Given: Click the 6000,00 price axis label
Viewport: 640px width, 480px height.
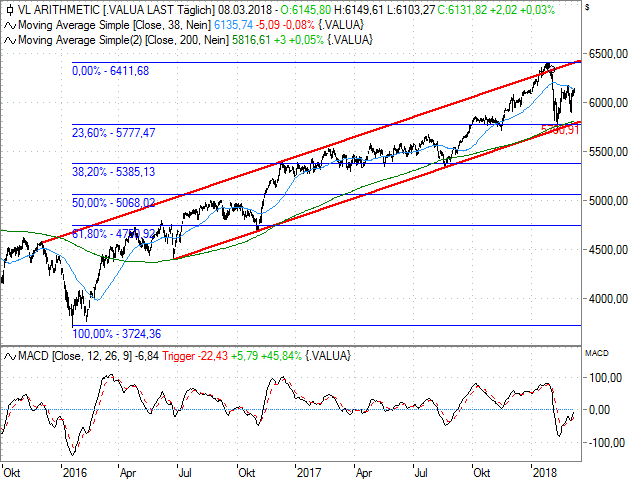Looking at the screenshot, I should point(608,103).
